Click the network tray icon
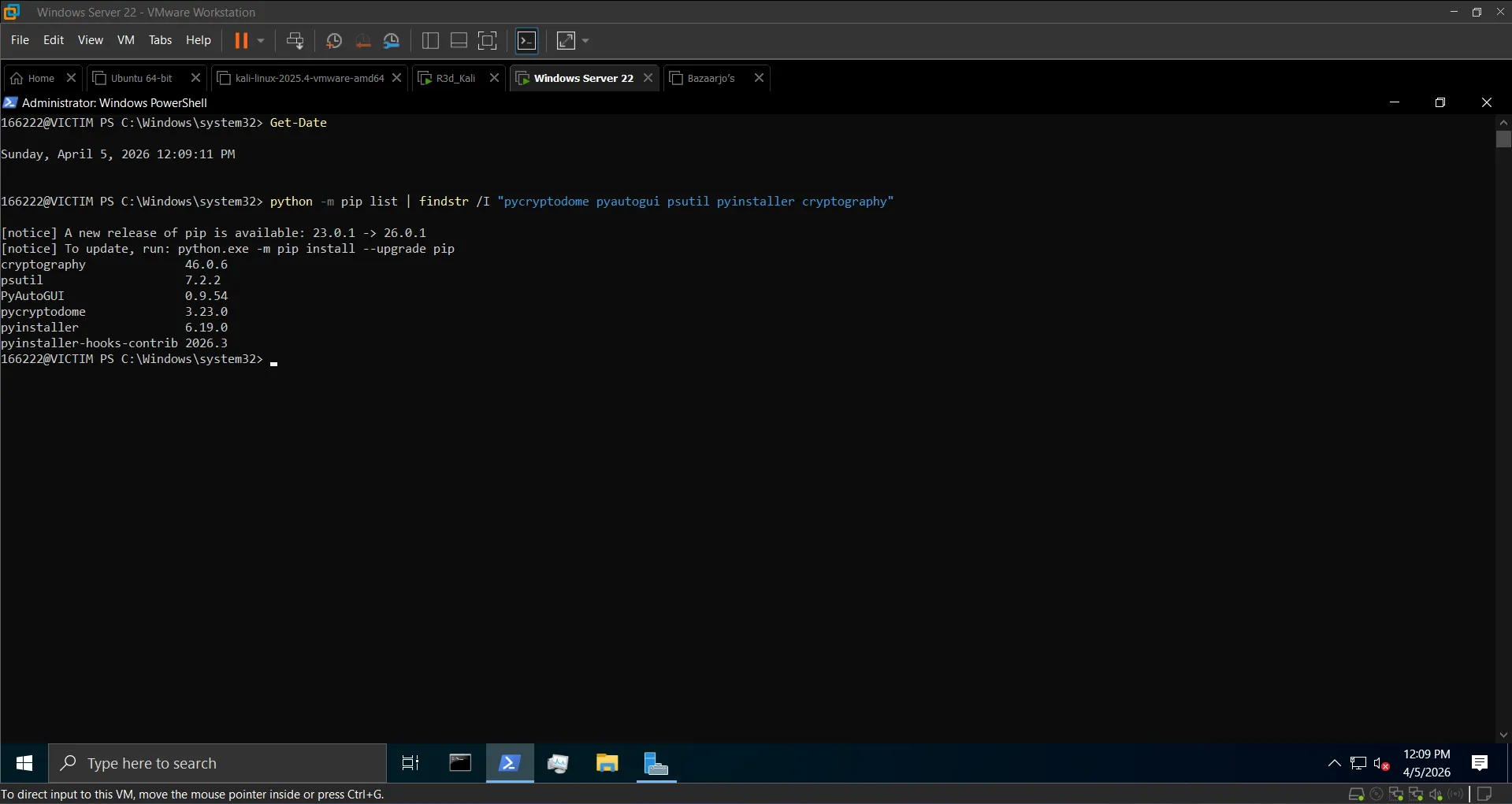1512x804 pixels. coord(1358,763)
